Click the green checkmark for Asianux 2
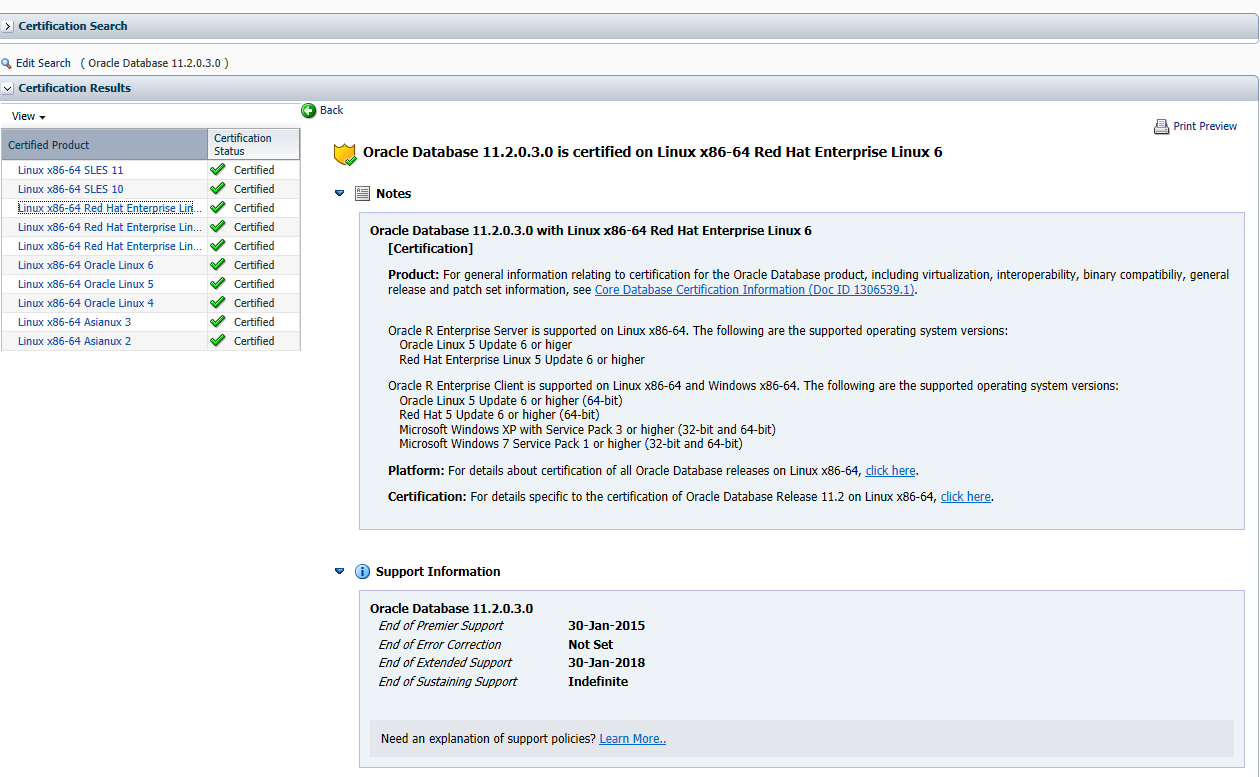Image resolution: width=1260 pixels, height=777 pixels. [x=217, y=341]
